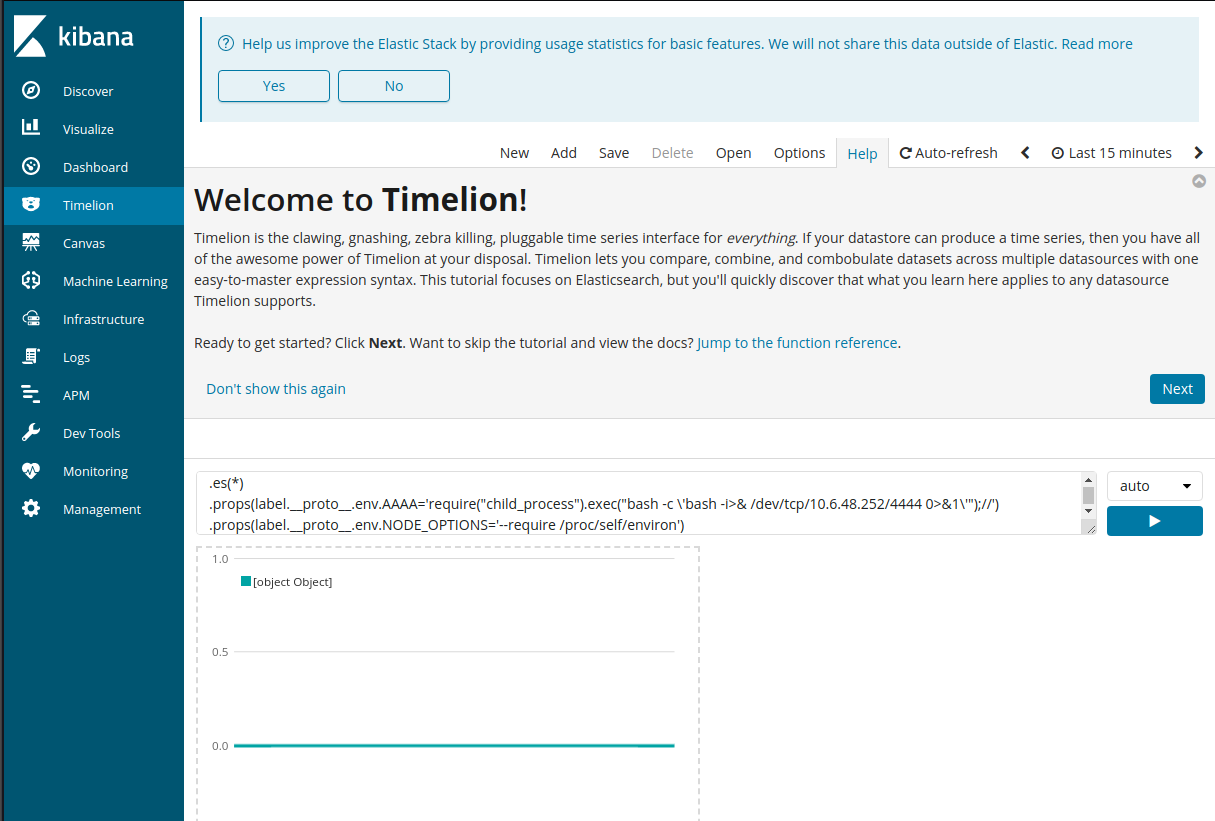
Task: Collapse the help panel with the up-arrow icon
Action: tap(1199, 181)
